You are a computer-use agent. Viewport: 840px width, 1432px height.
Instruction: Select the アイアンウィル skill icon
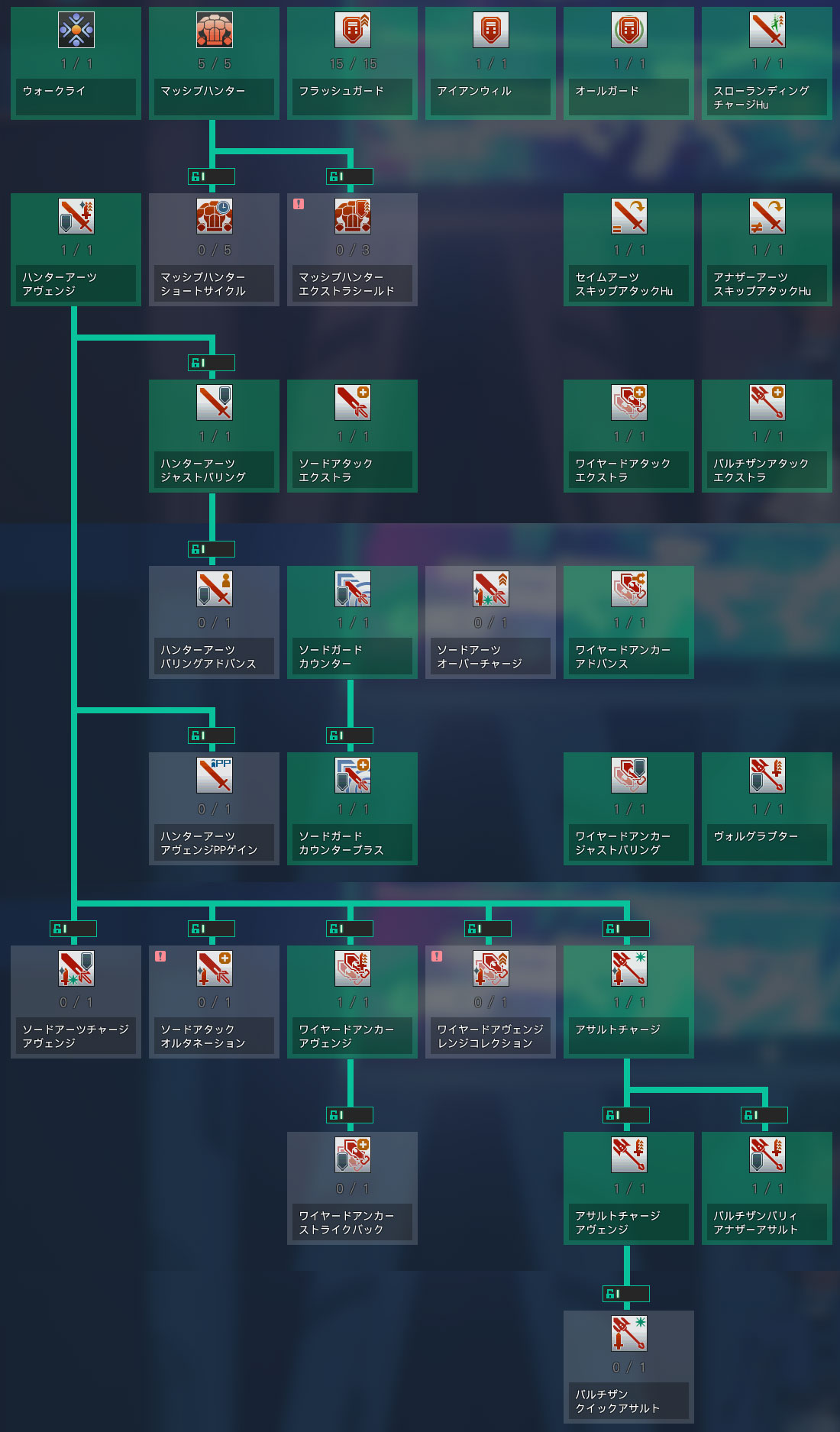pyautogui.click(x=491, y=30)
